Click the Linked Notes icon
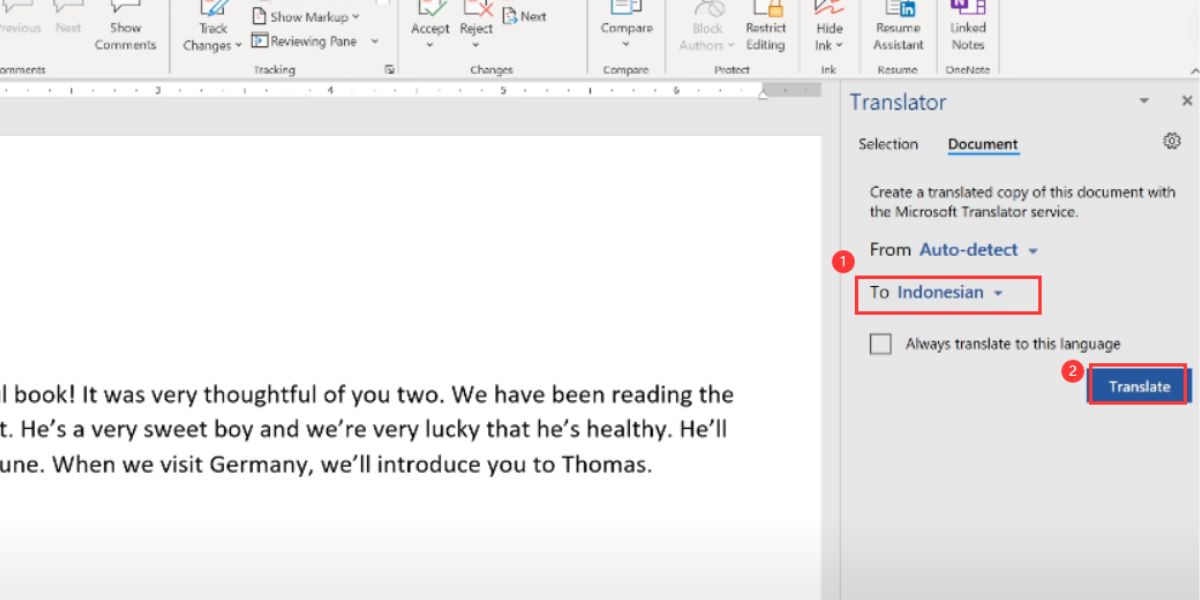The width and height of the screenshot is (1200, 600). pyautogui.click(x=966, y=27)
